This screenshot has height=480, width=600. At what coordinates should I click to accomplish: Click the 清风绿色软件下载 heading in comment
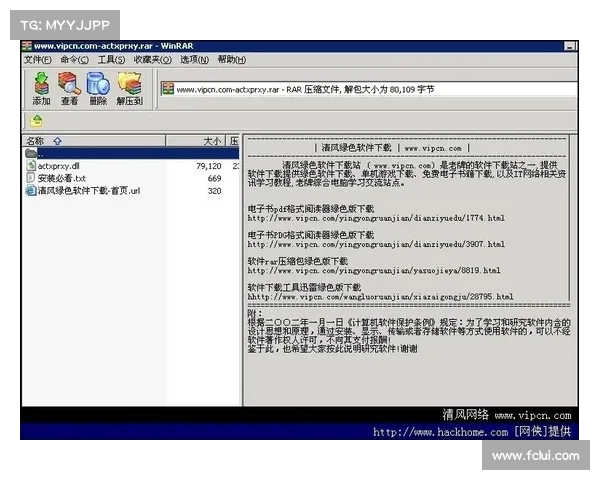click(356, 148)
